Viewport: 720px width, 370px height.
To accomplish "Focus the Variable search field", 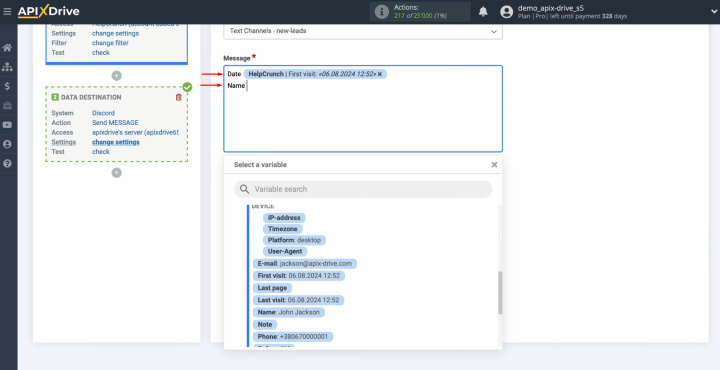I will pos(363,189).
